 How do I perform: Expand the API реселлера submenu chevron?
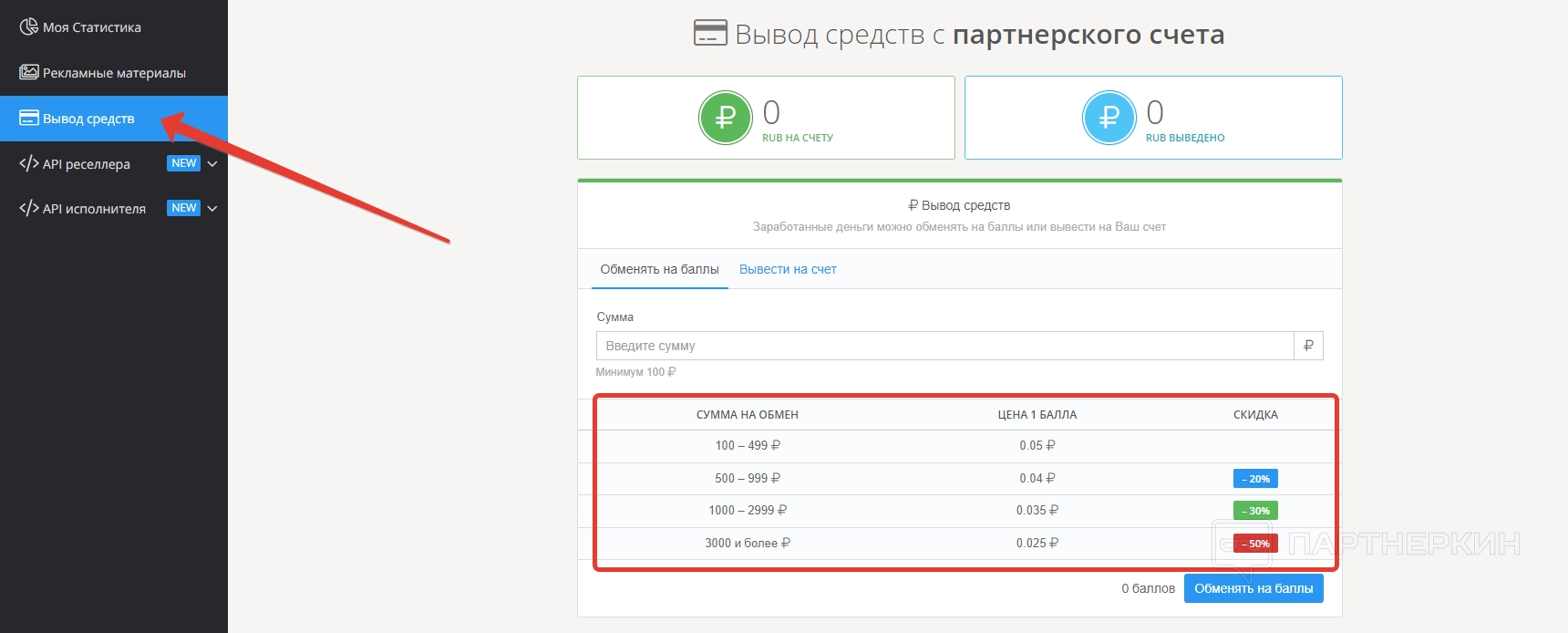point(212,164)
